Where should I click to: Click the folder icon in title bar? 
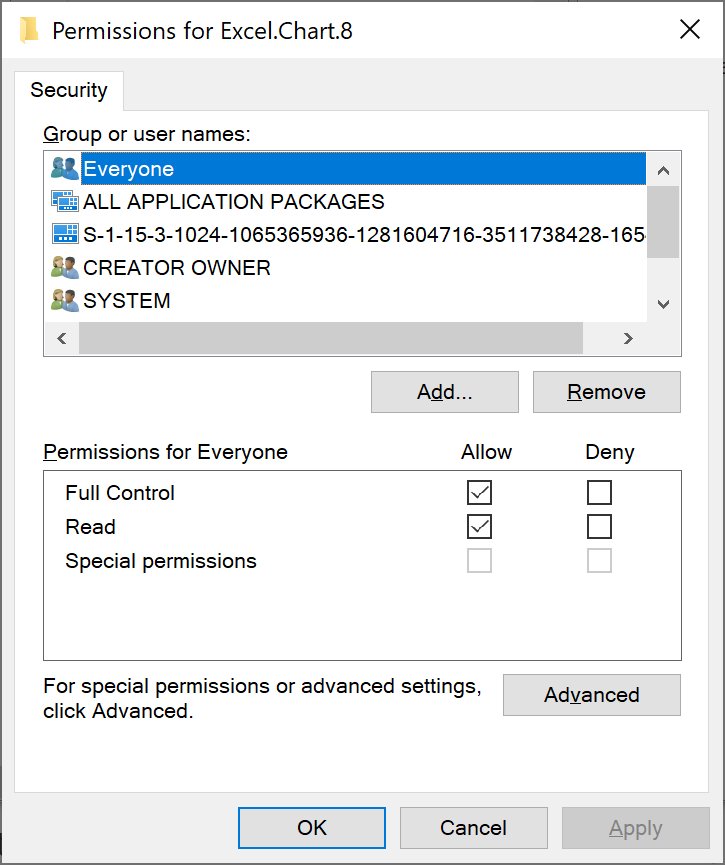[29, 30]
